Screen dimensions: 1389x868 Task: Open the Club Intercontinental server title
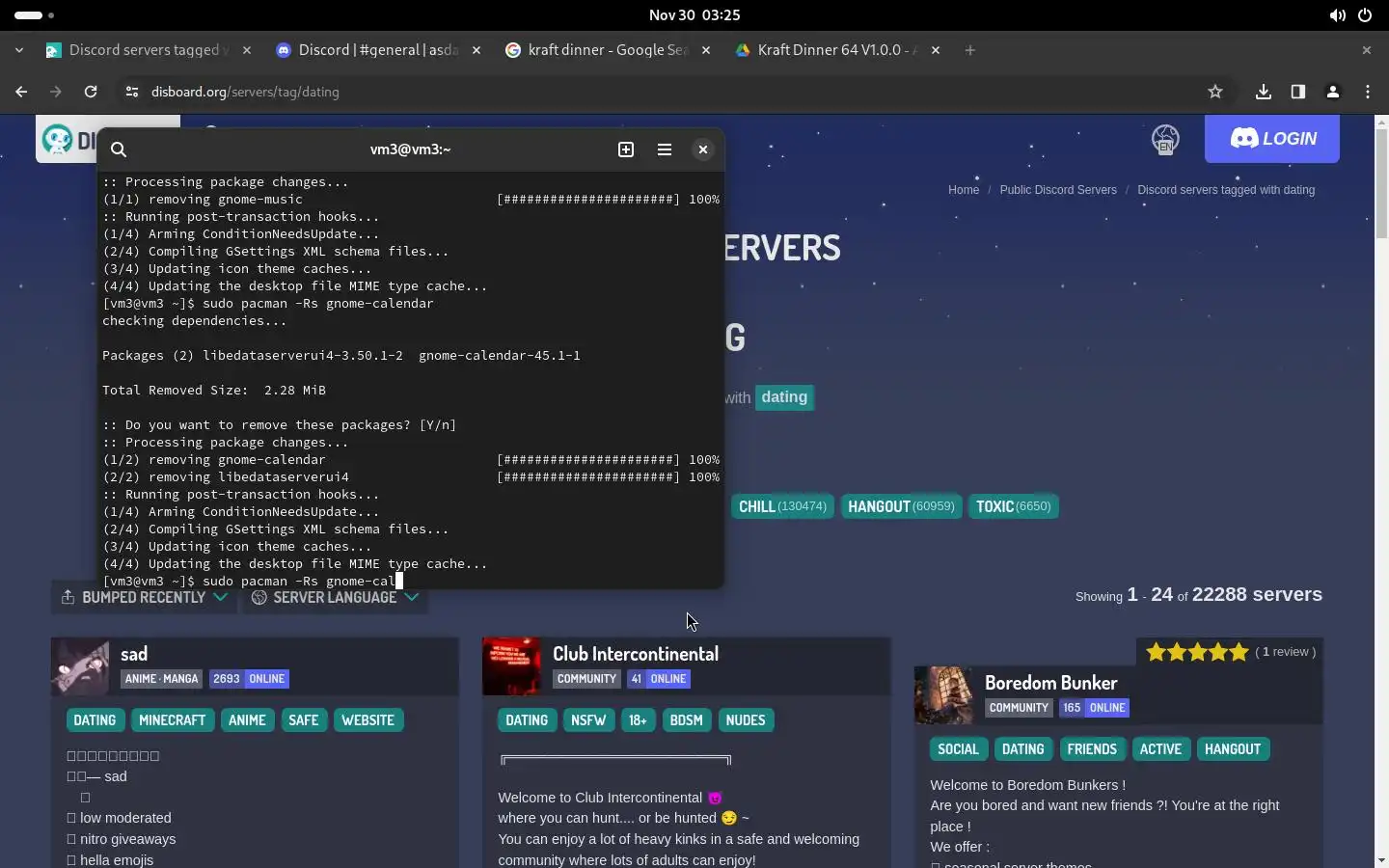636,654
